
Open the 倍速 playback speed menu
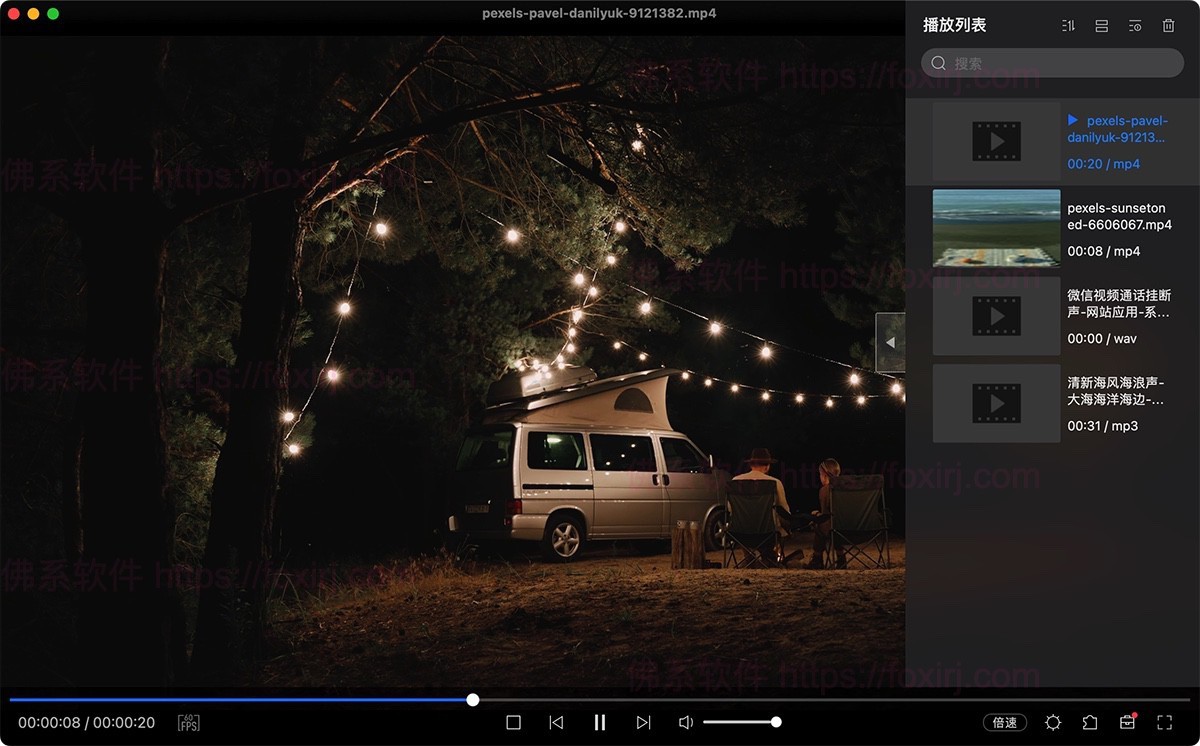tap(1005, 722)
